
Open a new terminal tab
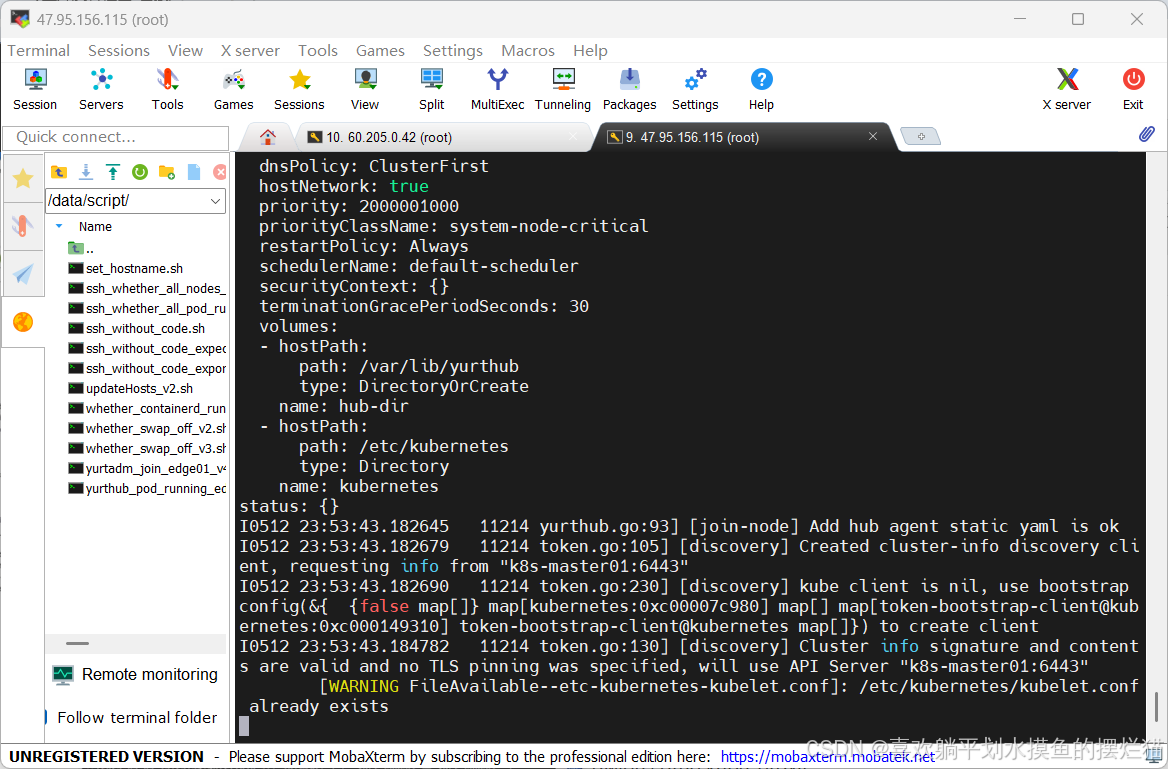point(921,136)
